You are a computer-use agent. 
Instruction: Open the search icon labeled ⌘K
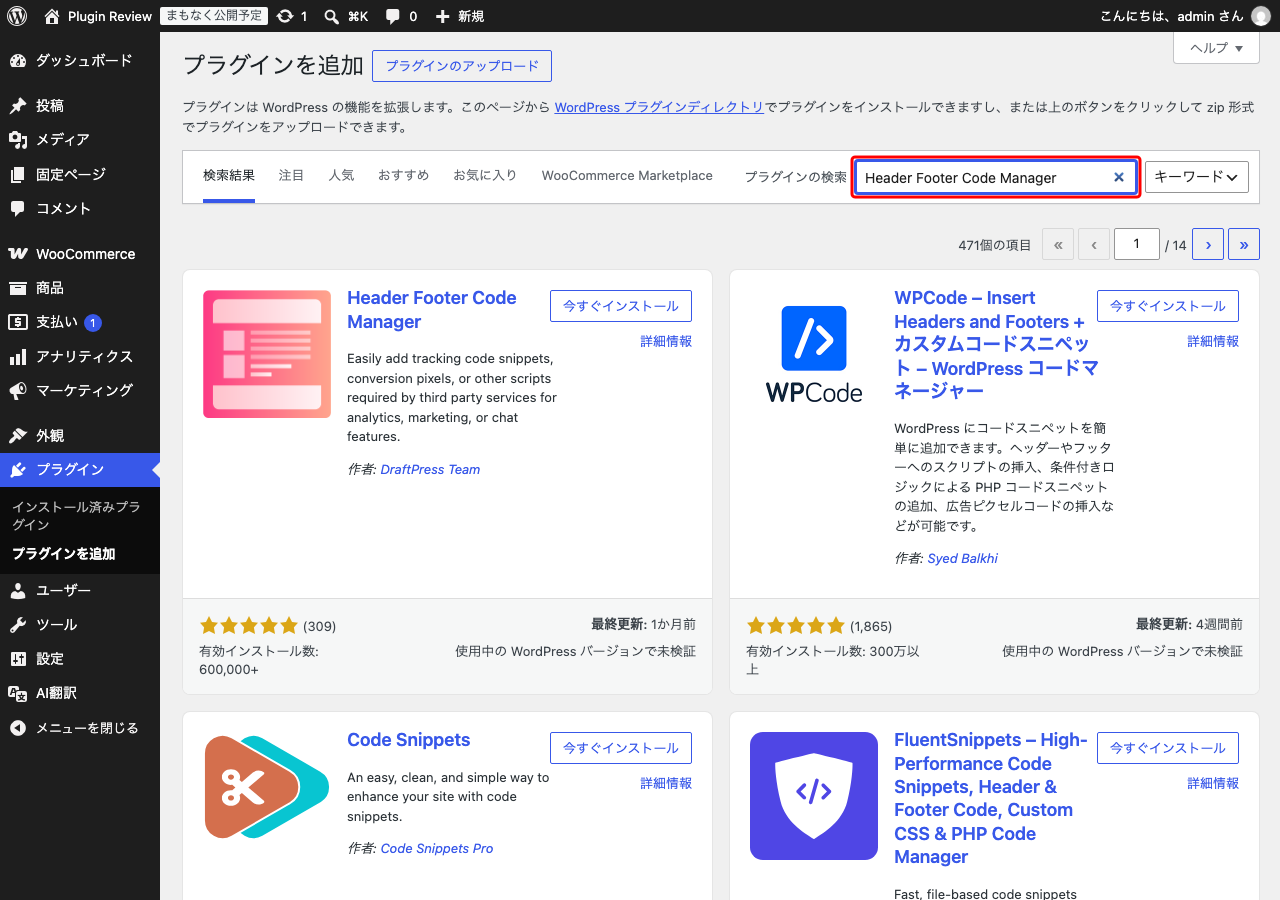point(332,16)
